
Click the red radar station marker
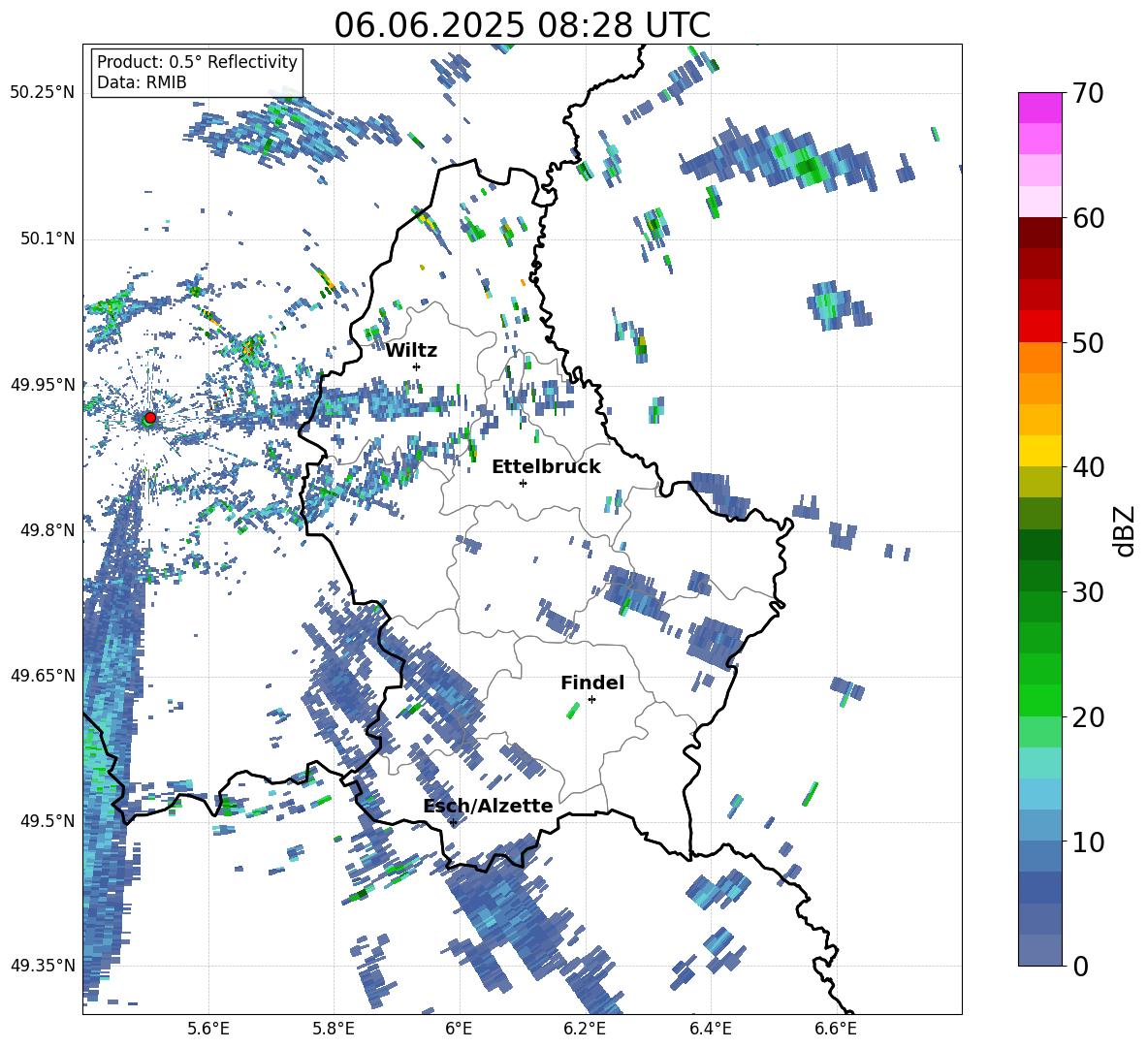coord(150,417)
